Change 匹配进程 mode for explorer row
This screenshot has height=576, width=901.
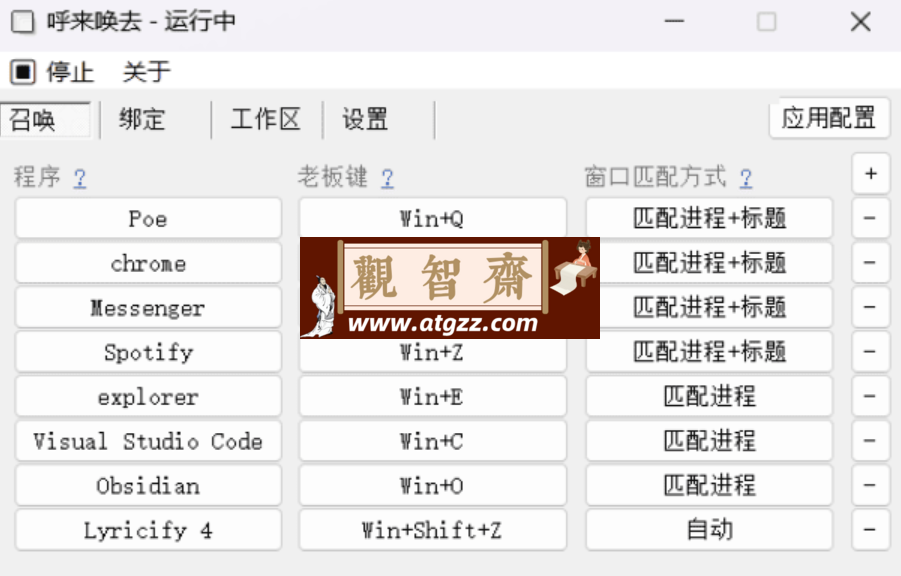[709, 396]
